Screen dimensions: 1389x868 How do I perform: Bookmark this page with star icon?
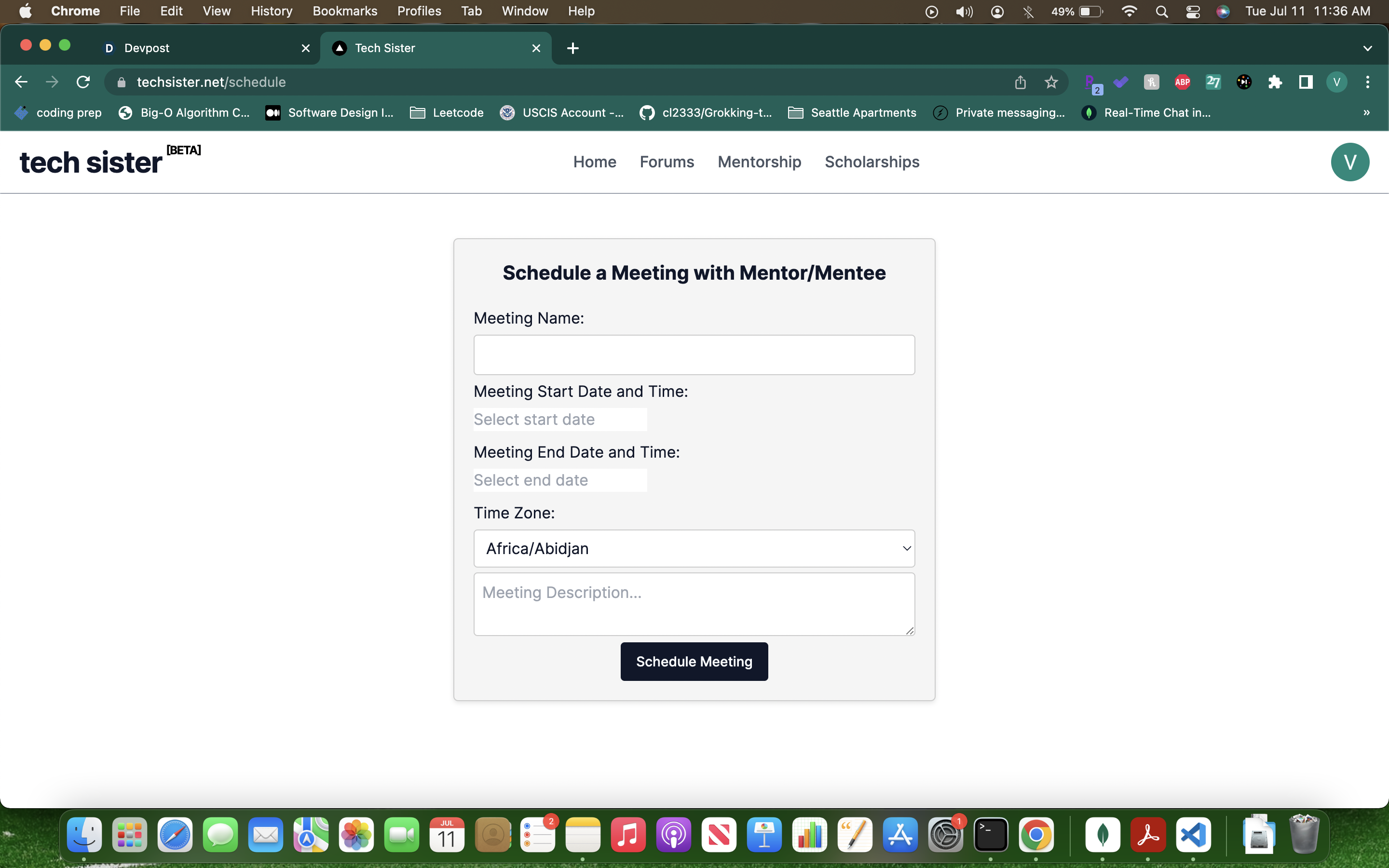pos(1051,82)
